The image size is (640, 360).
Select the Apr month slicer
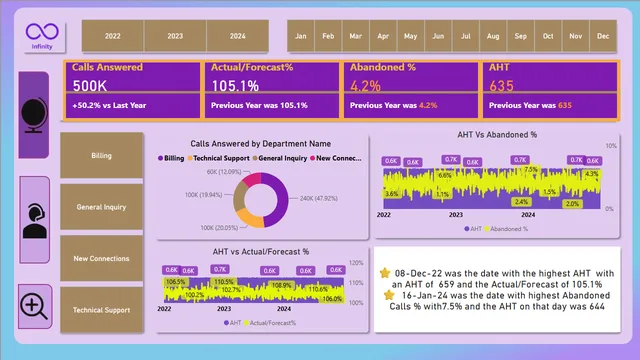[383, 36]
